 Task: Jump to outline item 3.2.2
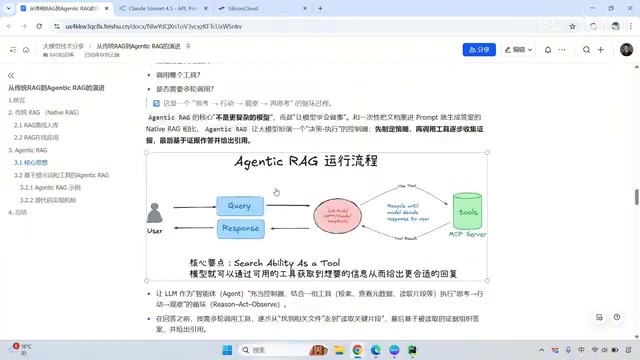[x=48, y=200]
